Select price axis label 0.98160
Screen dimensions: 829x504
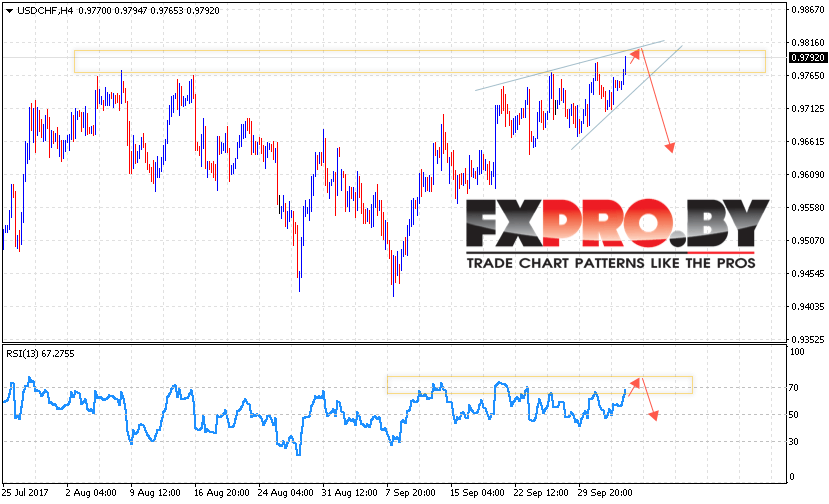808,42
